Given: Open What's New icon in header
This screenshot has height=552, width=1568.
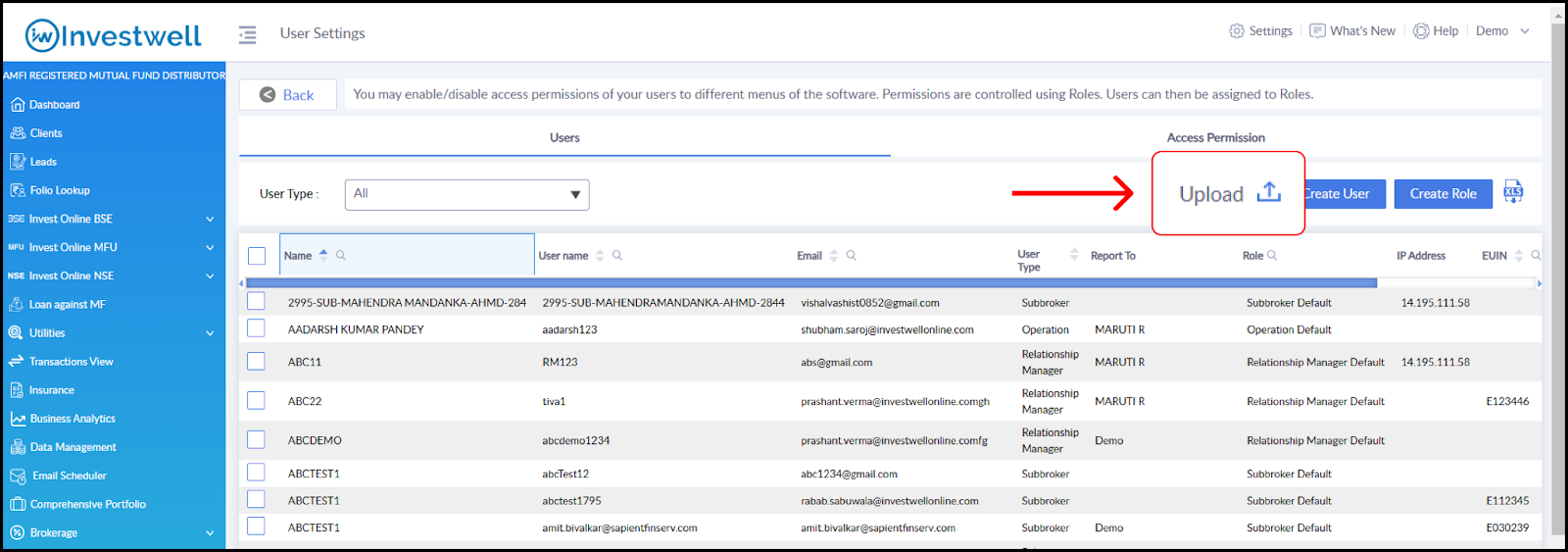Looking at the screenshot, I should [x=1317, y=31].
